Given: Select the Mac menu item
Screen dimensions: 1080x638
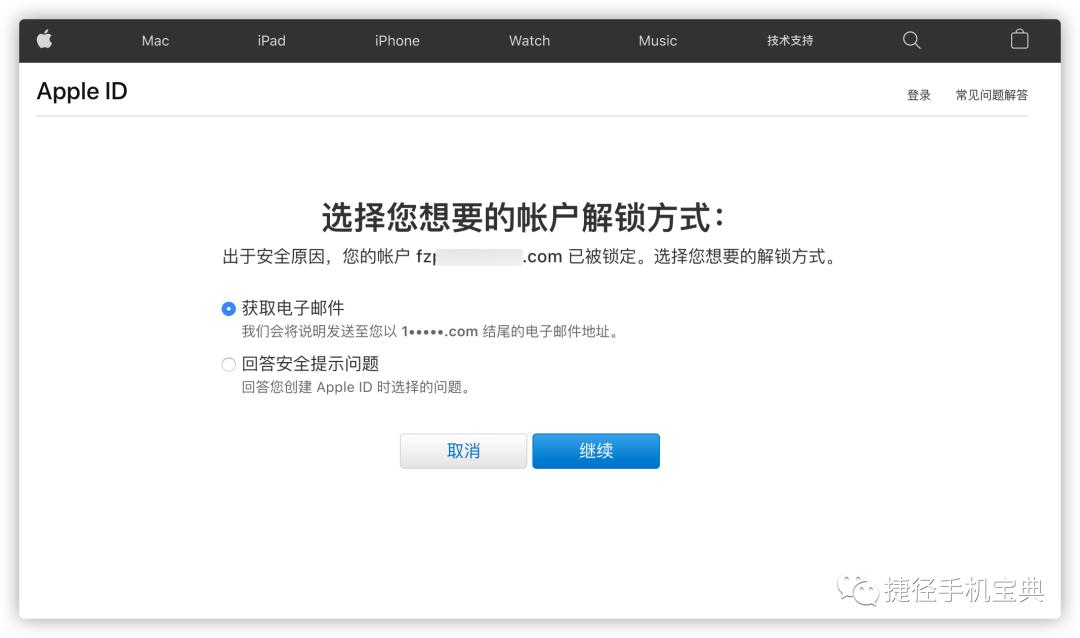Looking at the screenshot, I should (154, 40).
